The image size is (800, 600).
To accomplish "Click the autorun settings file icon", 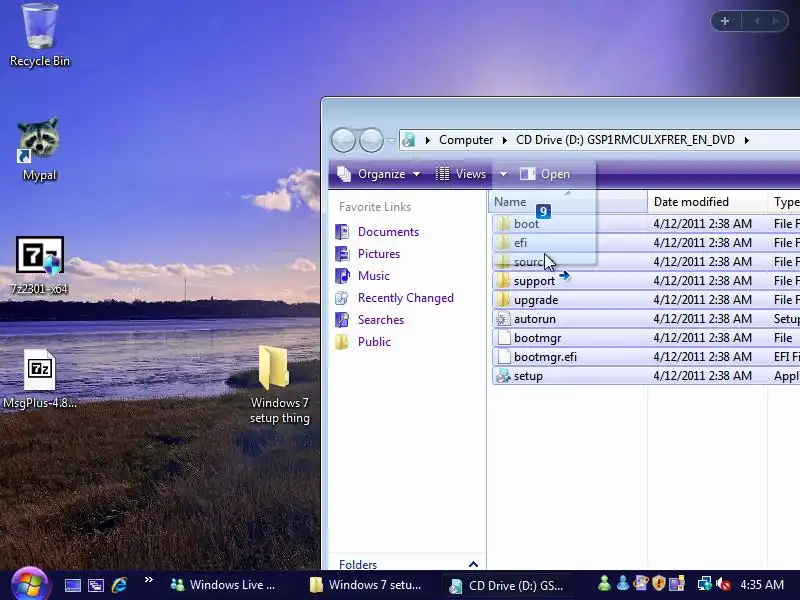I will pos(503,319).
